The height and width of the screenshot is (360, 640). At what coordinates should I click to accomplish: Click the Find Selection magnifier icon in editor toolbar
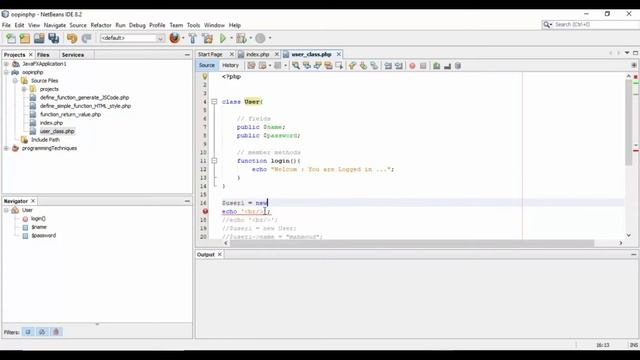[296, 66]
